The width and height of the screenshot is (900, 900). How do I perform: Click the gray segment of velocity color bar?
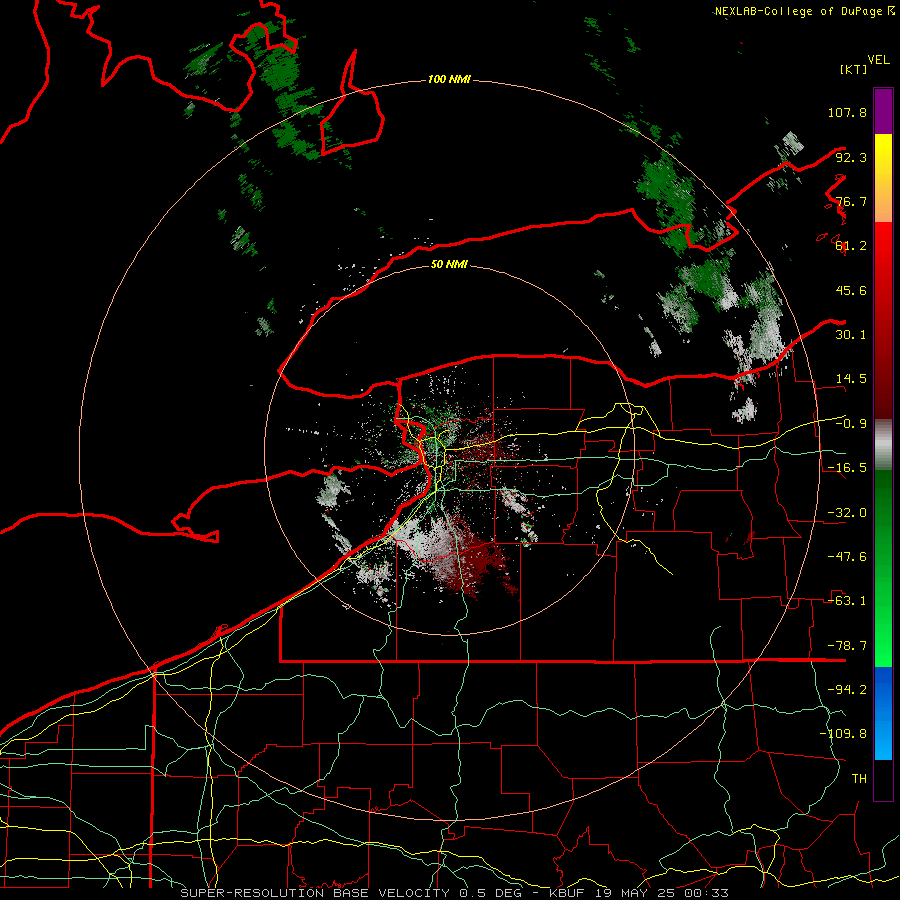[883, 445]
